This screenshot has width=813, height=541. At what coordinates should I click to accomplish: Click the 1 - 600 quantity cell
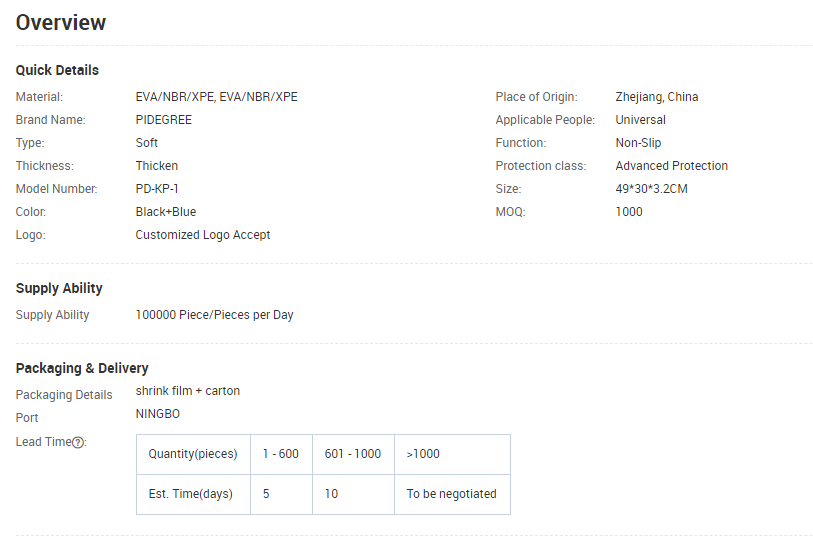pos(281,454)
